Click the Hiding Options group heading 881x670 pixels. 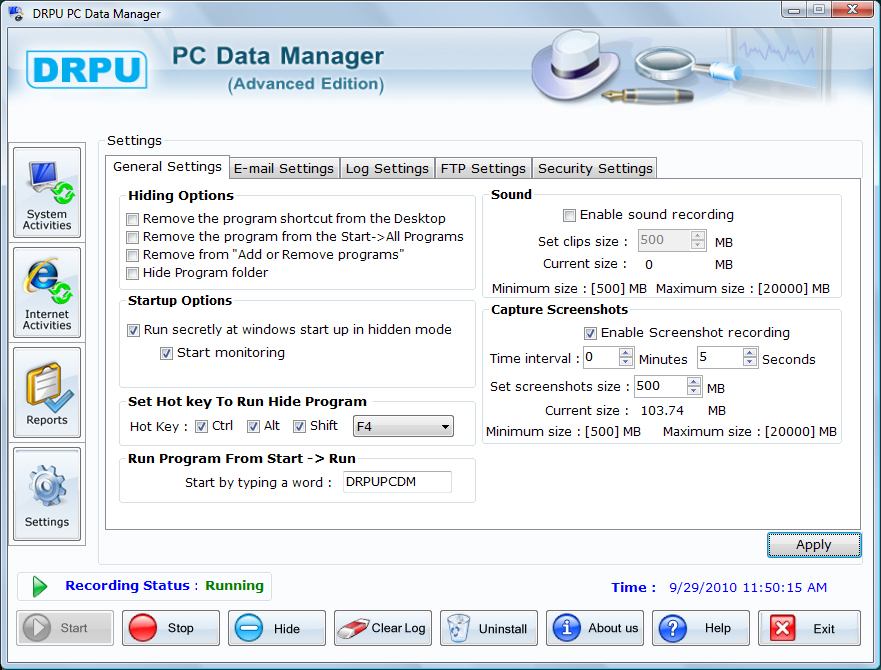(181, 196)
